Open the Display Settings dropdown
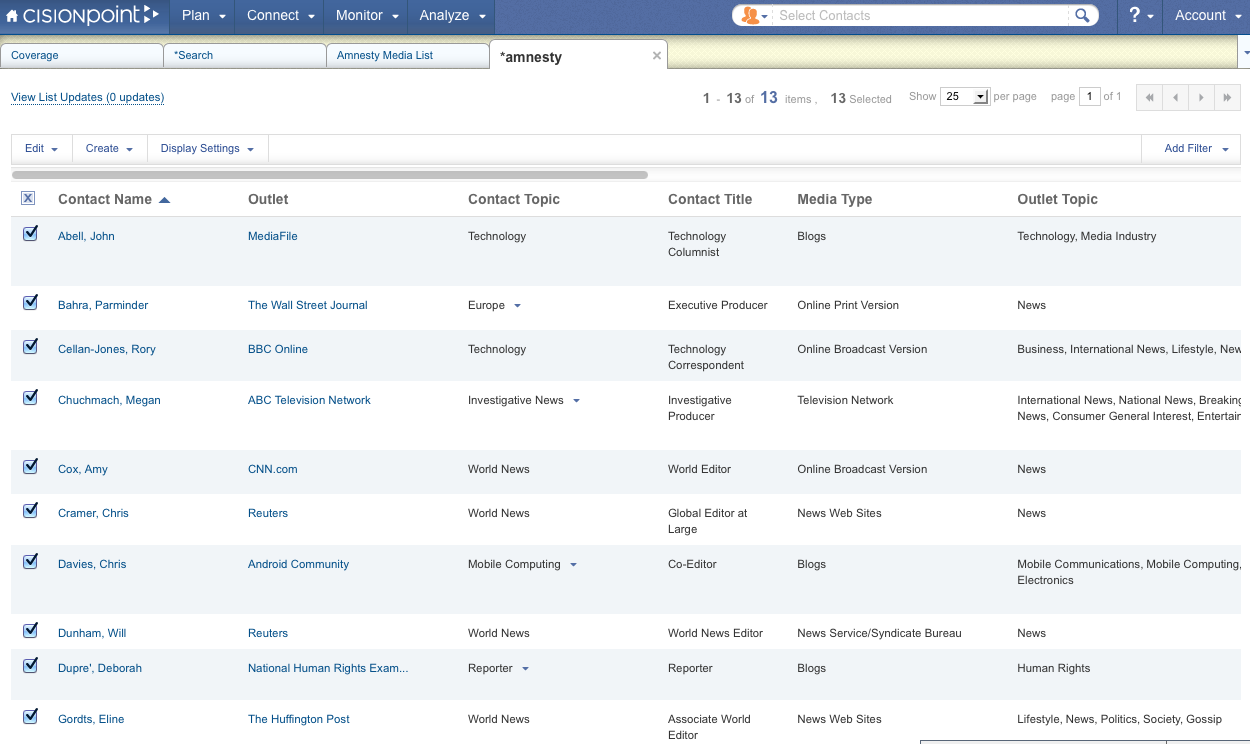Viewport: 1250px width, 744px height. (x=207, y=148)
